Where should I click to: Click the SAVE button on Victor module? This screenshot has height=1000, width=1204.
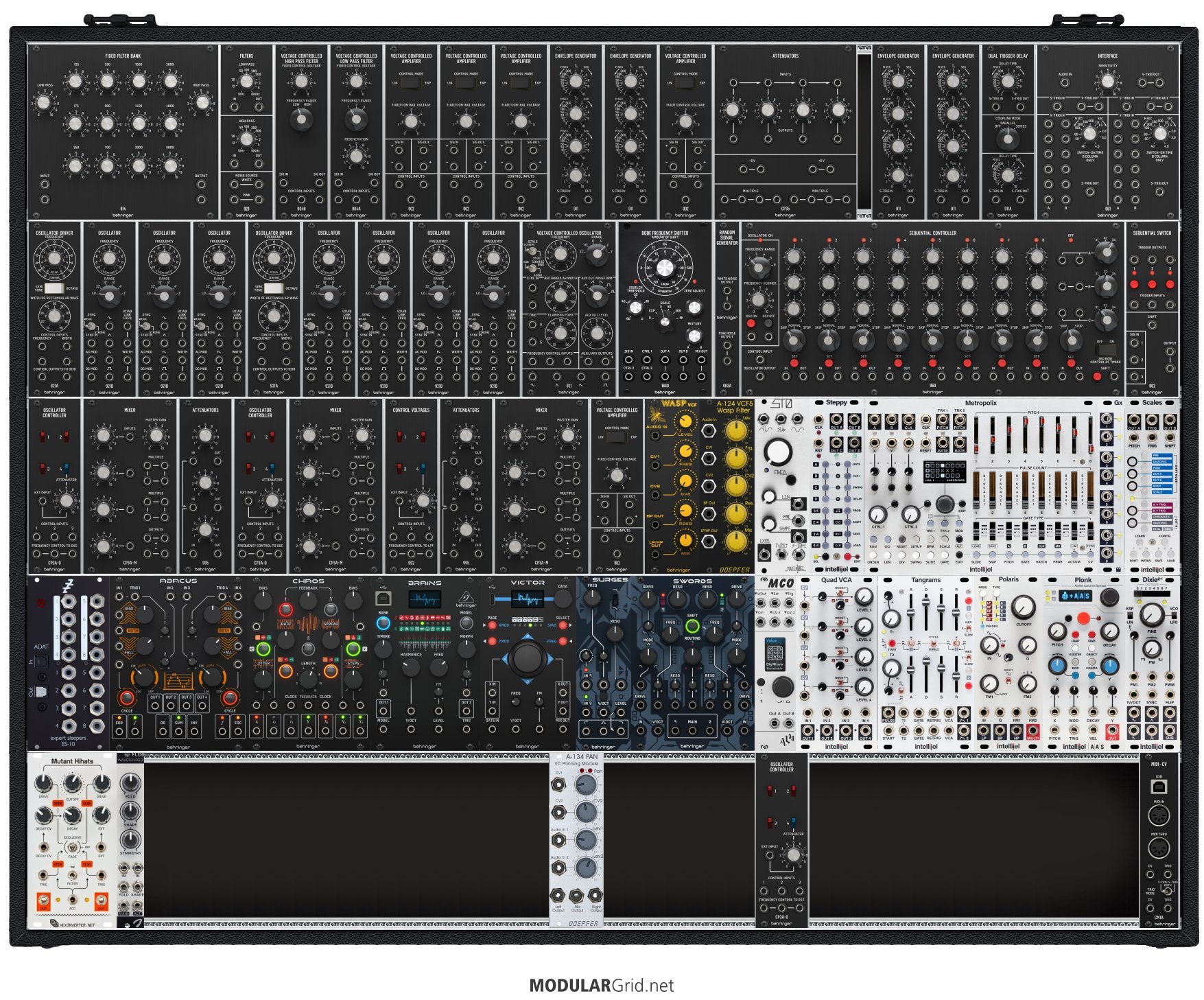563,625
